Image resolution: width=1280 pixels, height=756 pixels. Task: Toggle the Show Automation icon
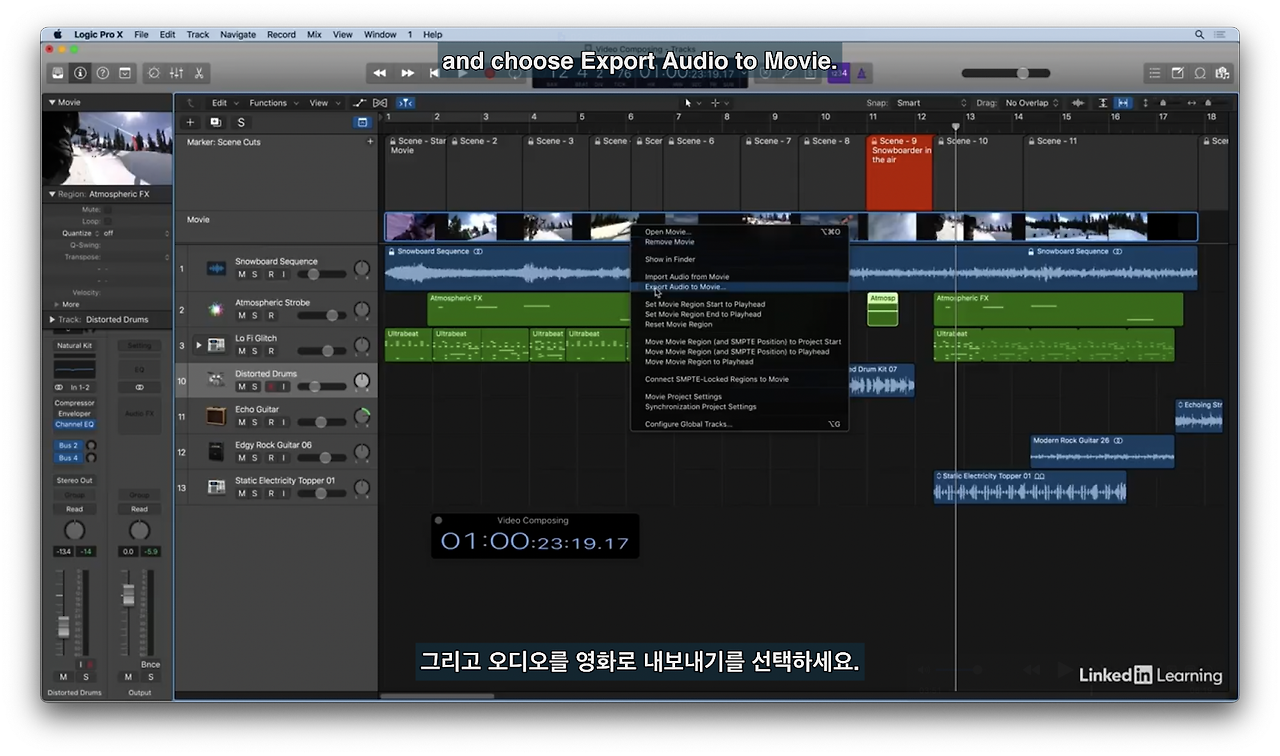coord(360,103)
